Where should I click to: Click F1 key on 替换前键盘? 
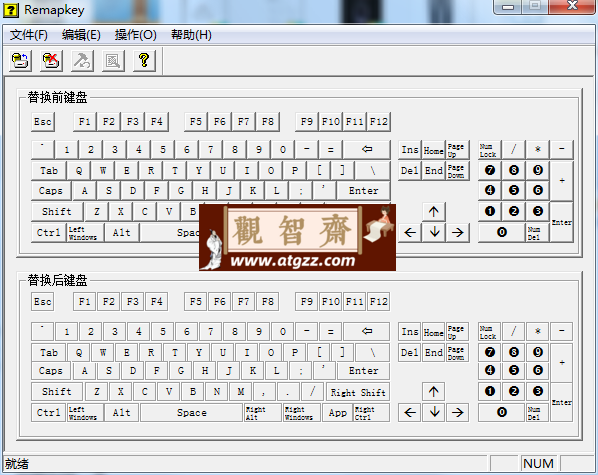85,122
